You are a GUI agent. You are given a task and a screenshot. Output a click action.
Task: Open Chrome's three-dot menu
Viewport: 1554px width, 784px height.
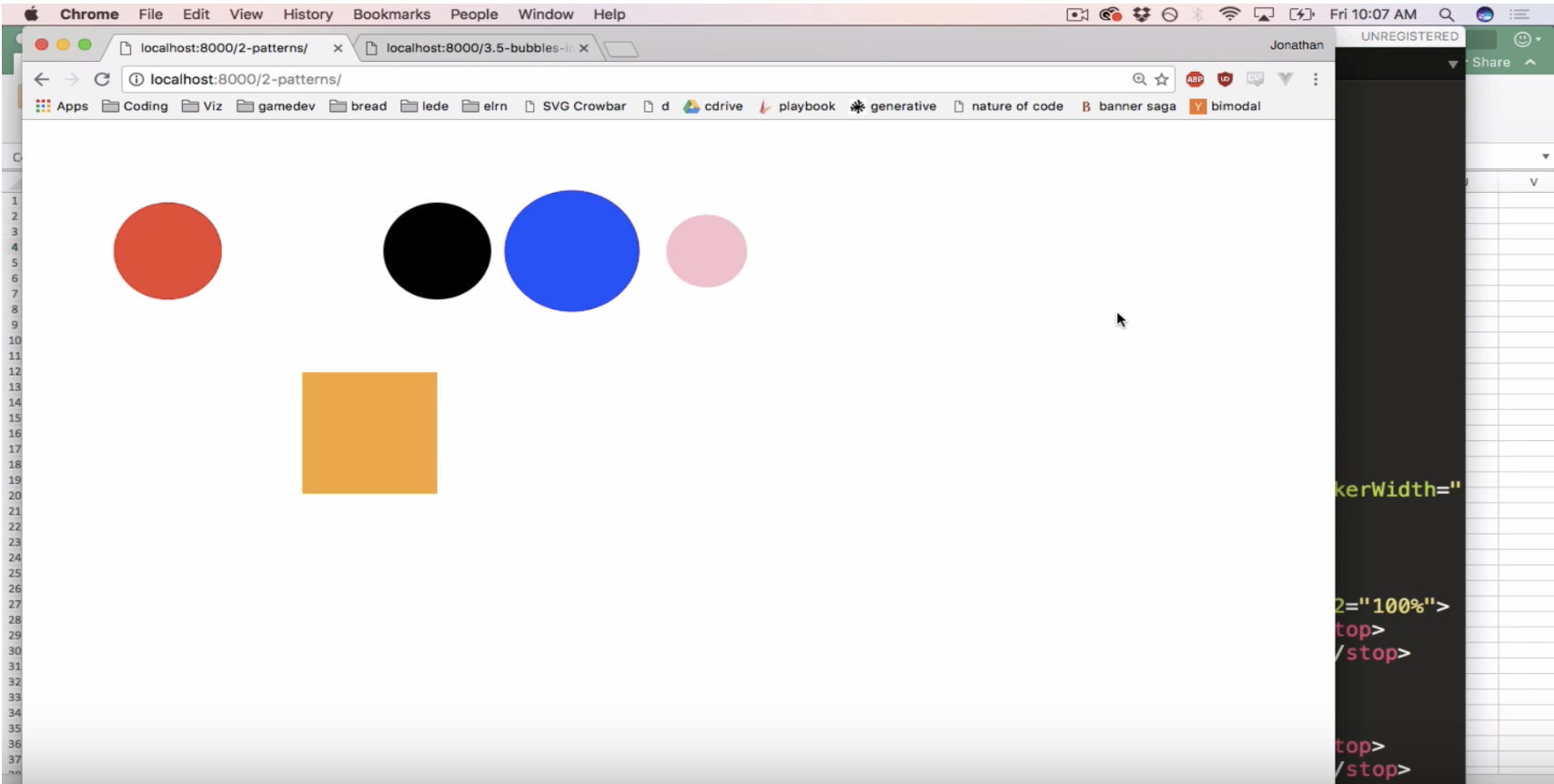pos(1316,79)
